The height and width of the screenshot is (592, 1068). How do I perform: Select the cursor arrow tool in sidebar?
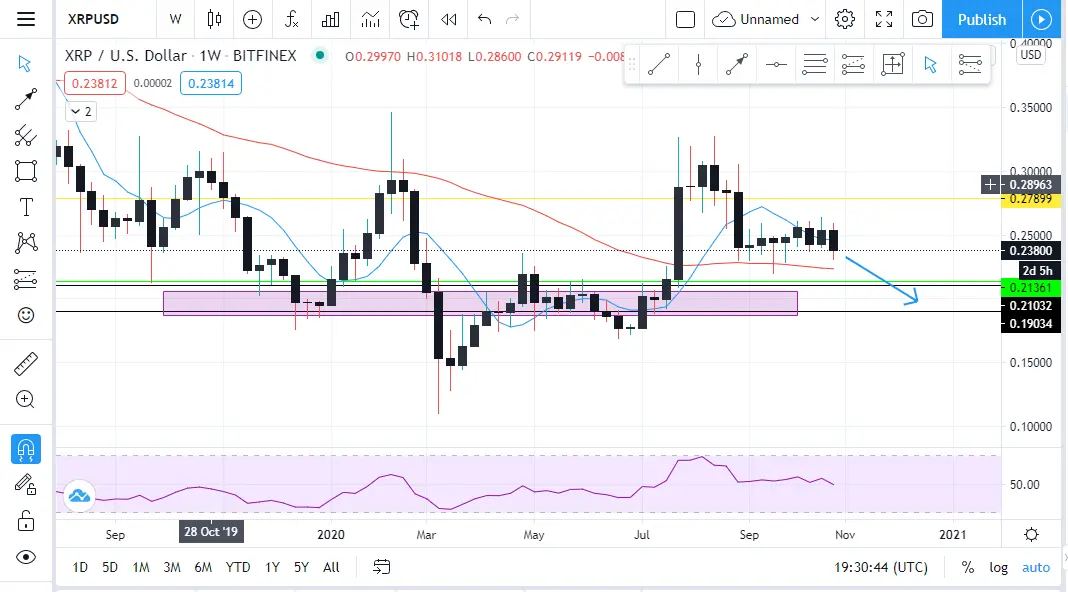[25, 63]
